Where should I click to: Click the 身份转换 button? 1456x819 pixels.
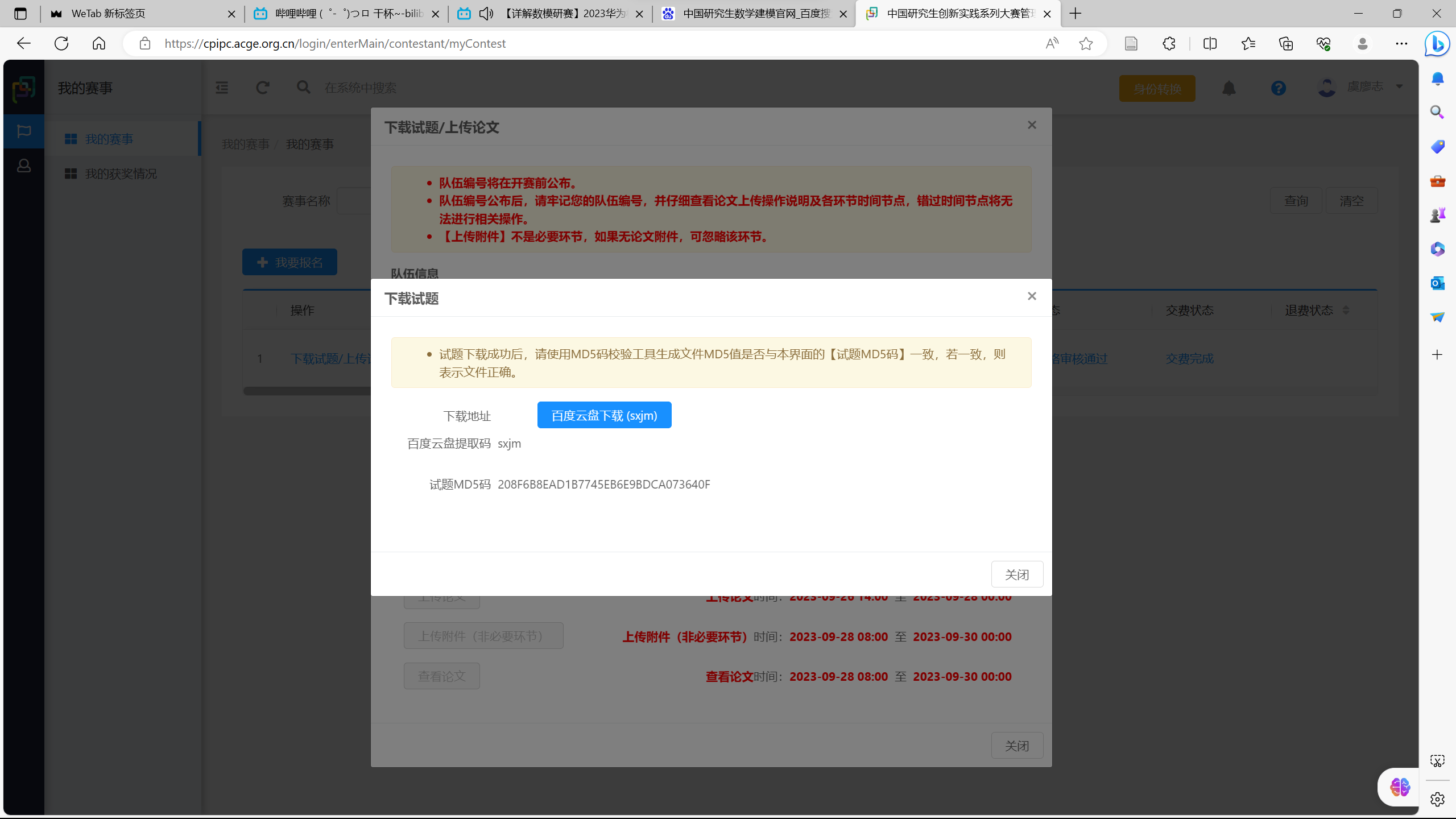(1157, 89)
